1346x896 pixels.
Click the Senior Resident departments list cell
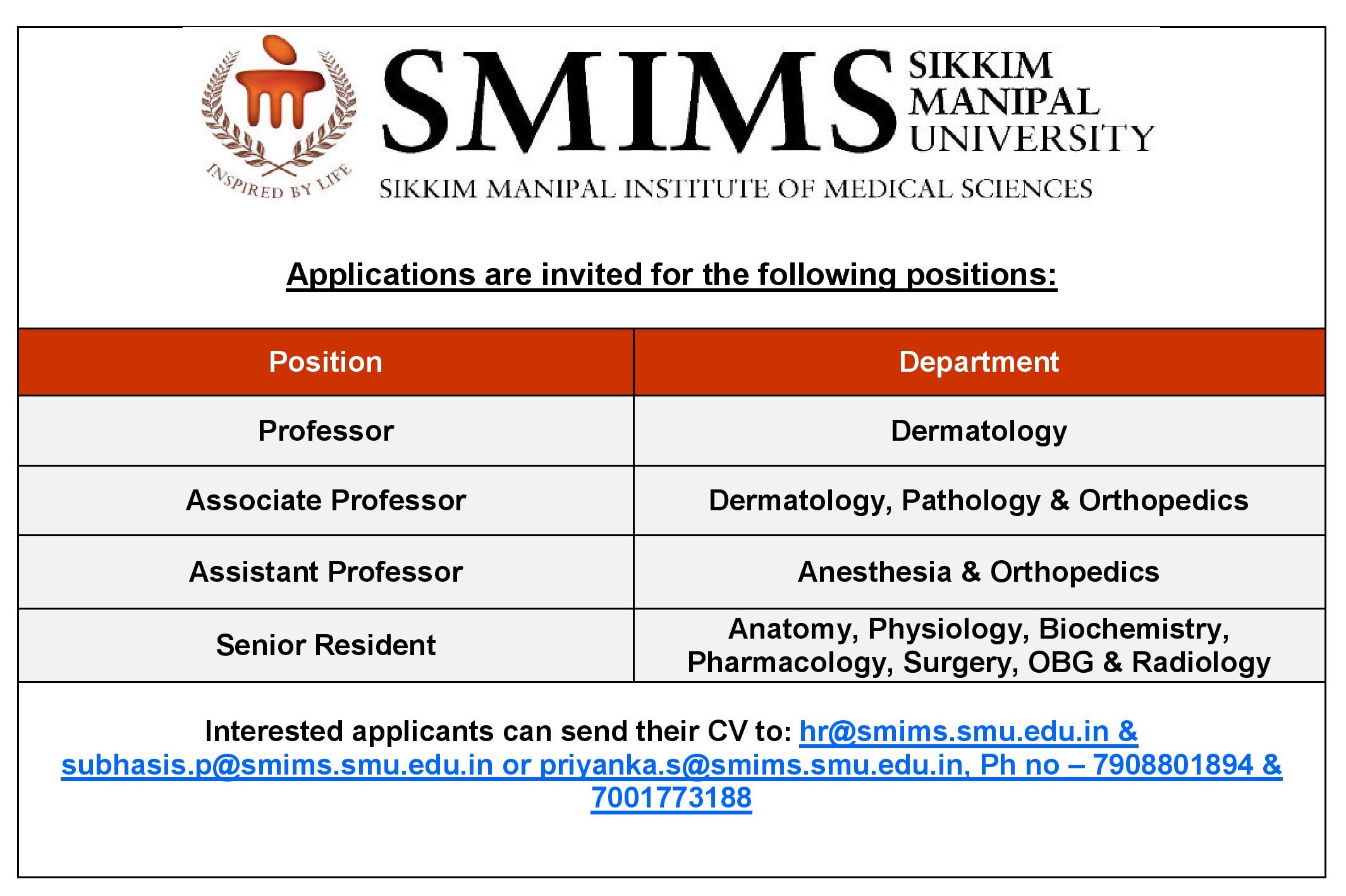(x=979, y=646)
